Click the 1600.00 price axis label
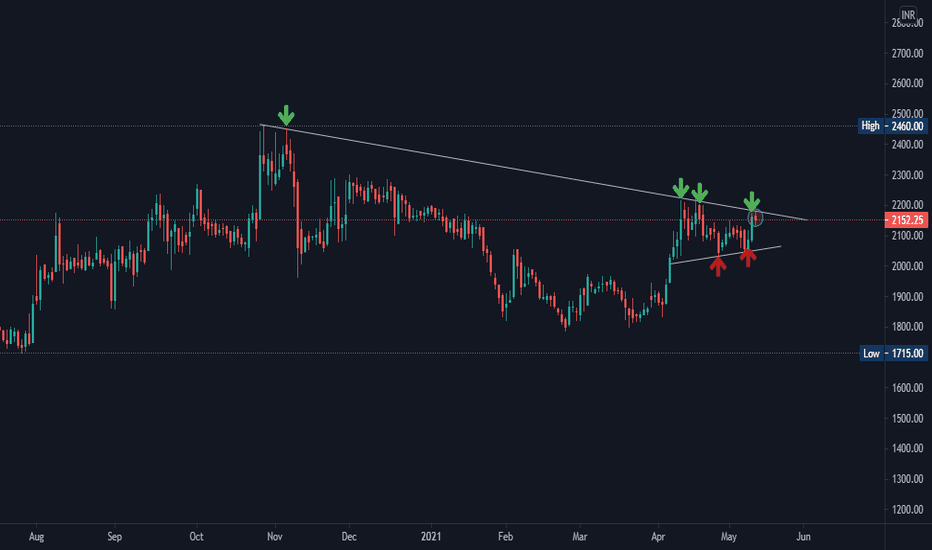The height and width of the screenshot is (550, 932). (907, 388)
